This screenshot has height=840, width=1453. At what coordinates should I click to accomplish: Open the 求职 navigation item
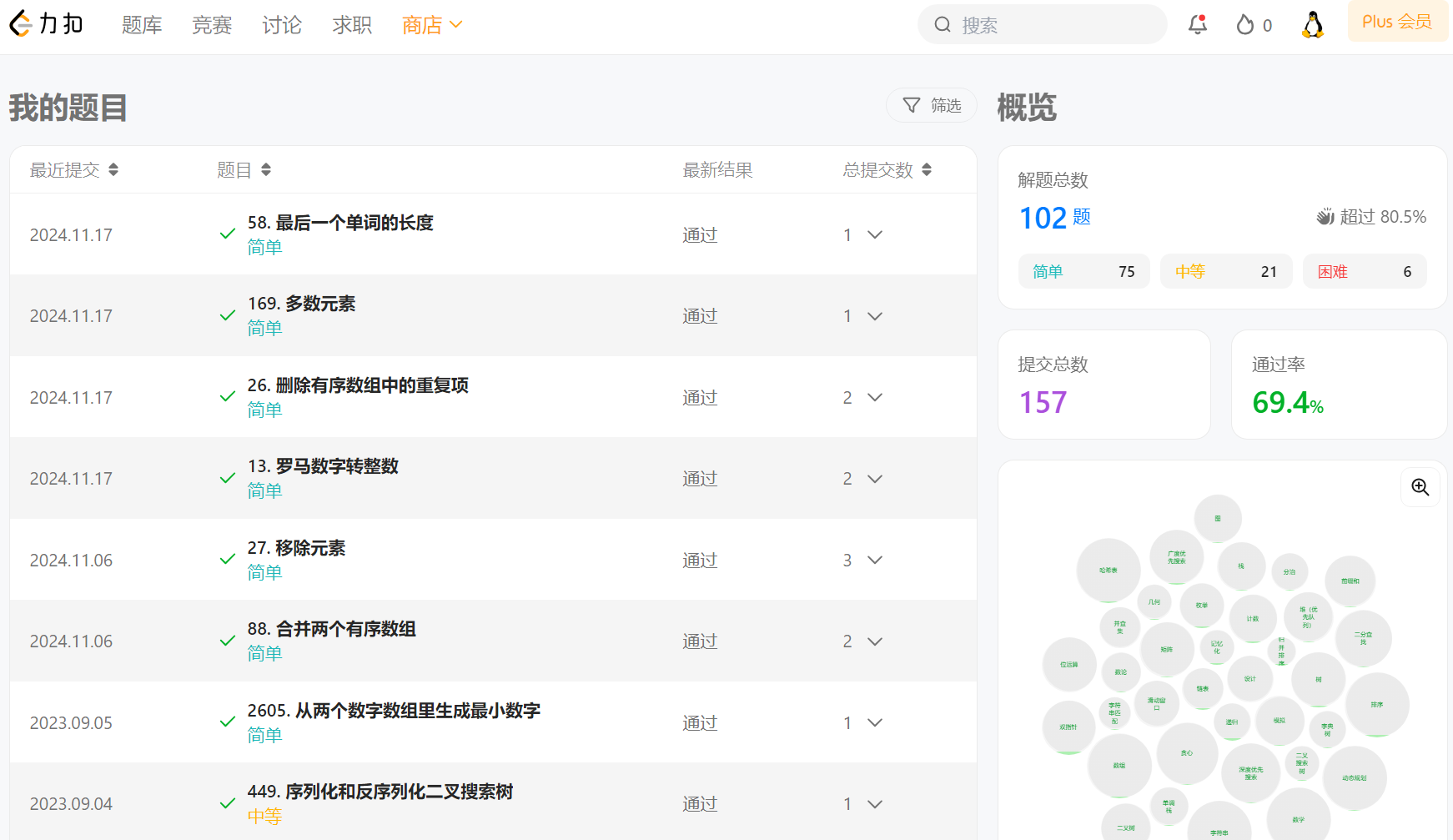(x=352, y=25)
